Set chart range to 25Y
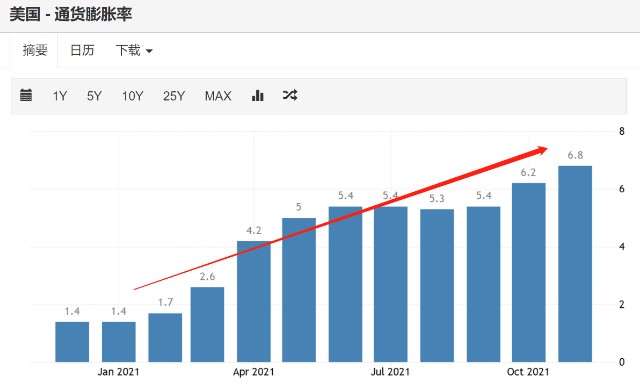The width and height of the screenshot is (640, 391). tap(174, 96)
